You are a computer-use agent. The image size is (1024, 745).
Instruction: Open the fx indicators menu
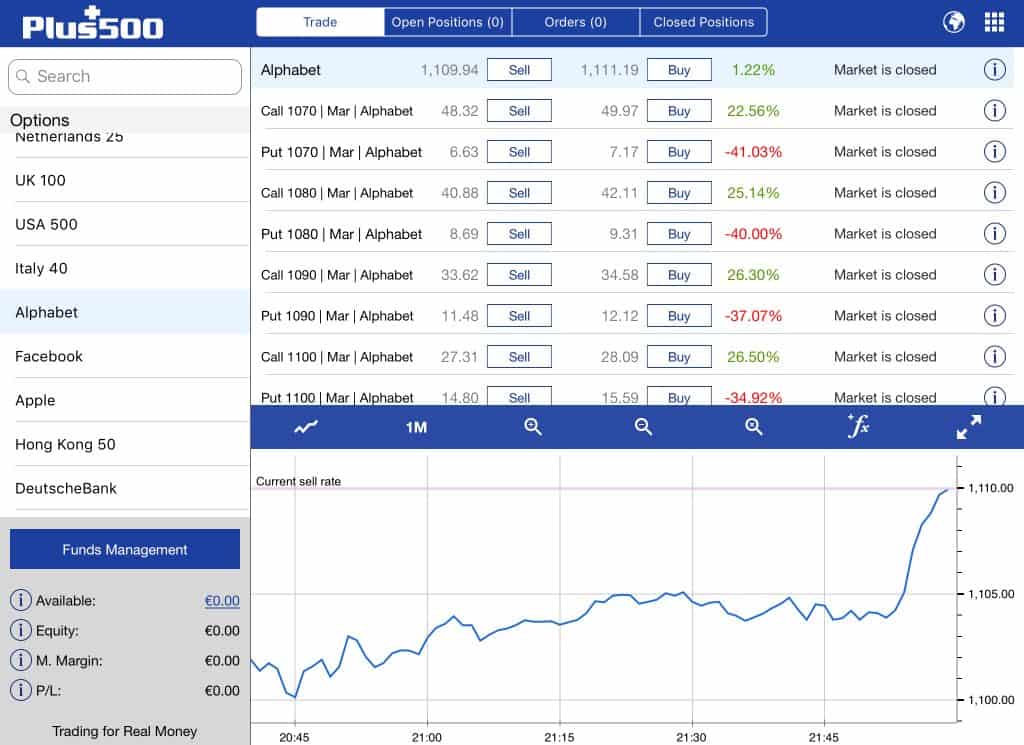[858, 427]
